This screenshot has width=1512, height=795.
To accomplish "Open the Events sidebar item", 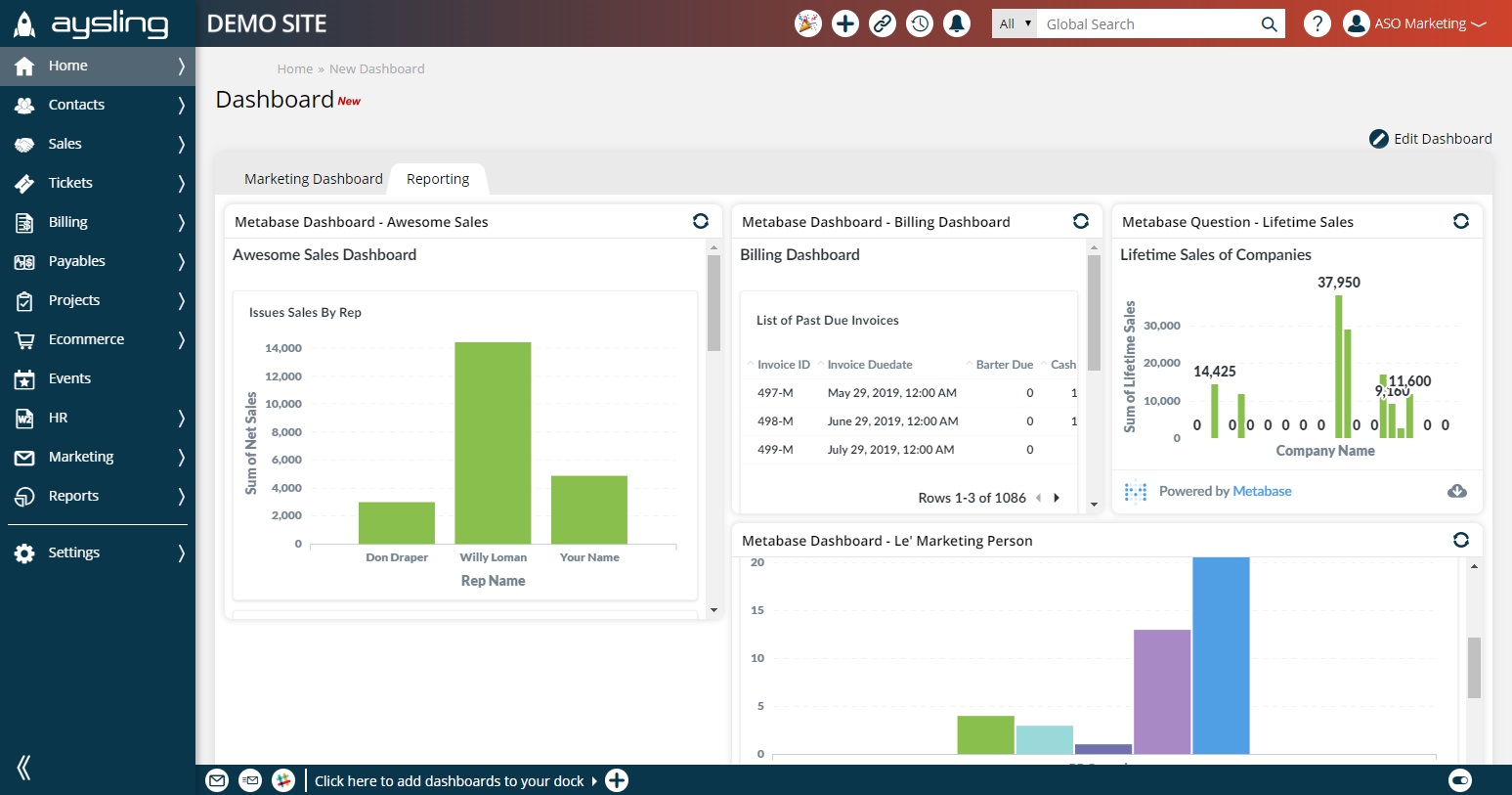I will (x=98, y=378).
